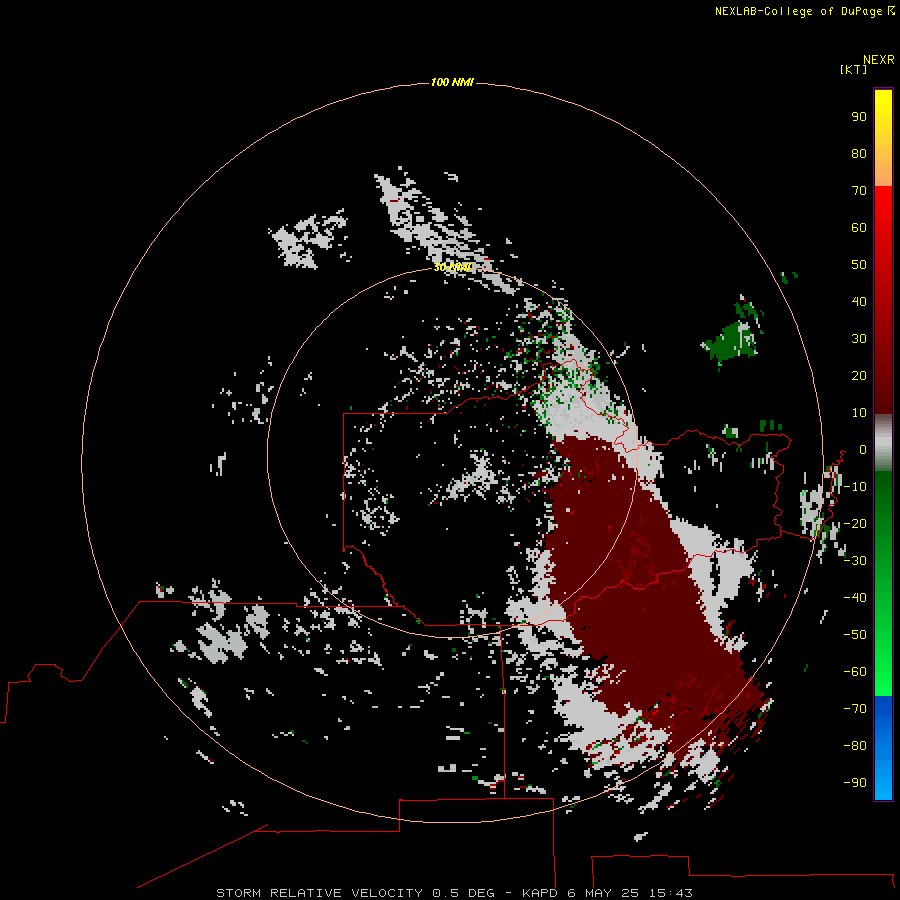Click the 50 value on the velocity scale

point(859,265)
